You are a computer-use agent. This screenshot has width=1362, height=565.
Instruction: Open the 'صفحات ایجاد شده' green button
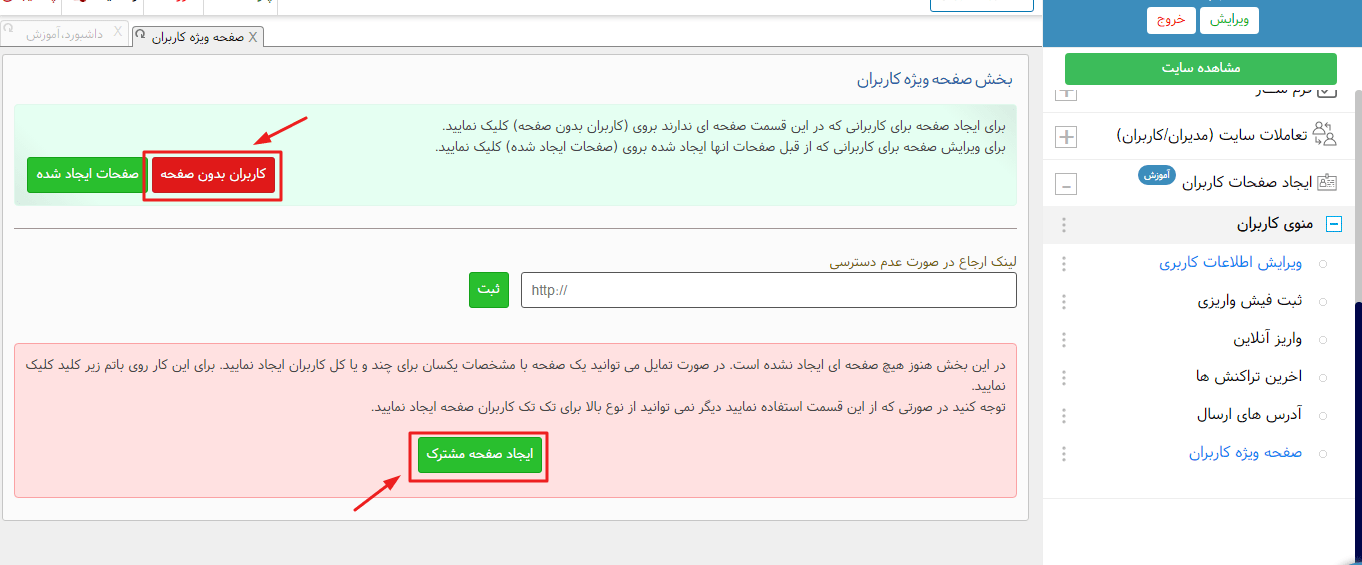pyautogui.click(x=87, y=174)
